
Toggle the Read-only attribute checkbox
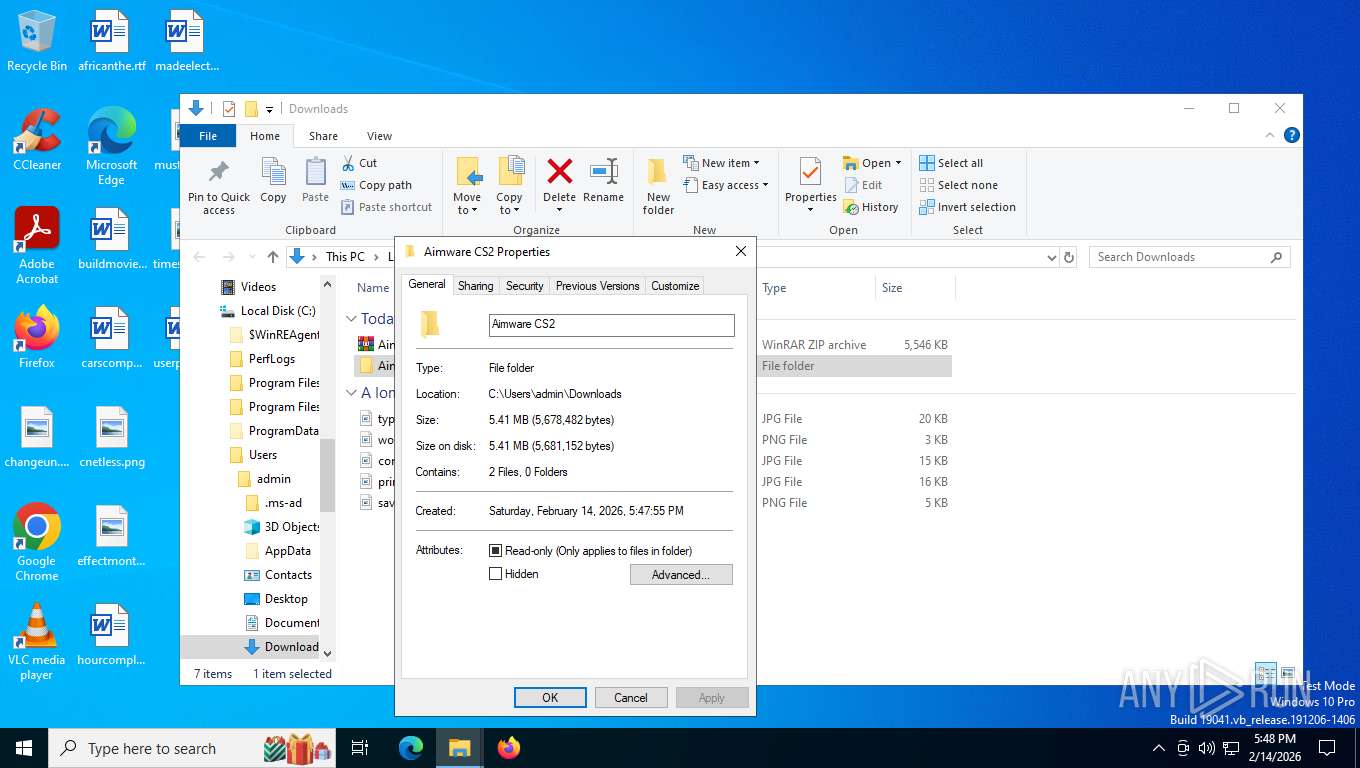[x=495, y=551]
